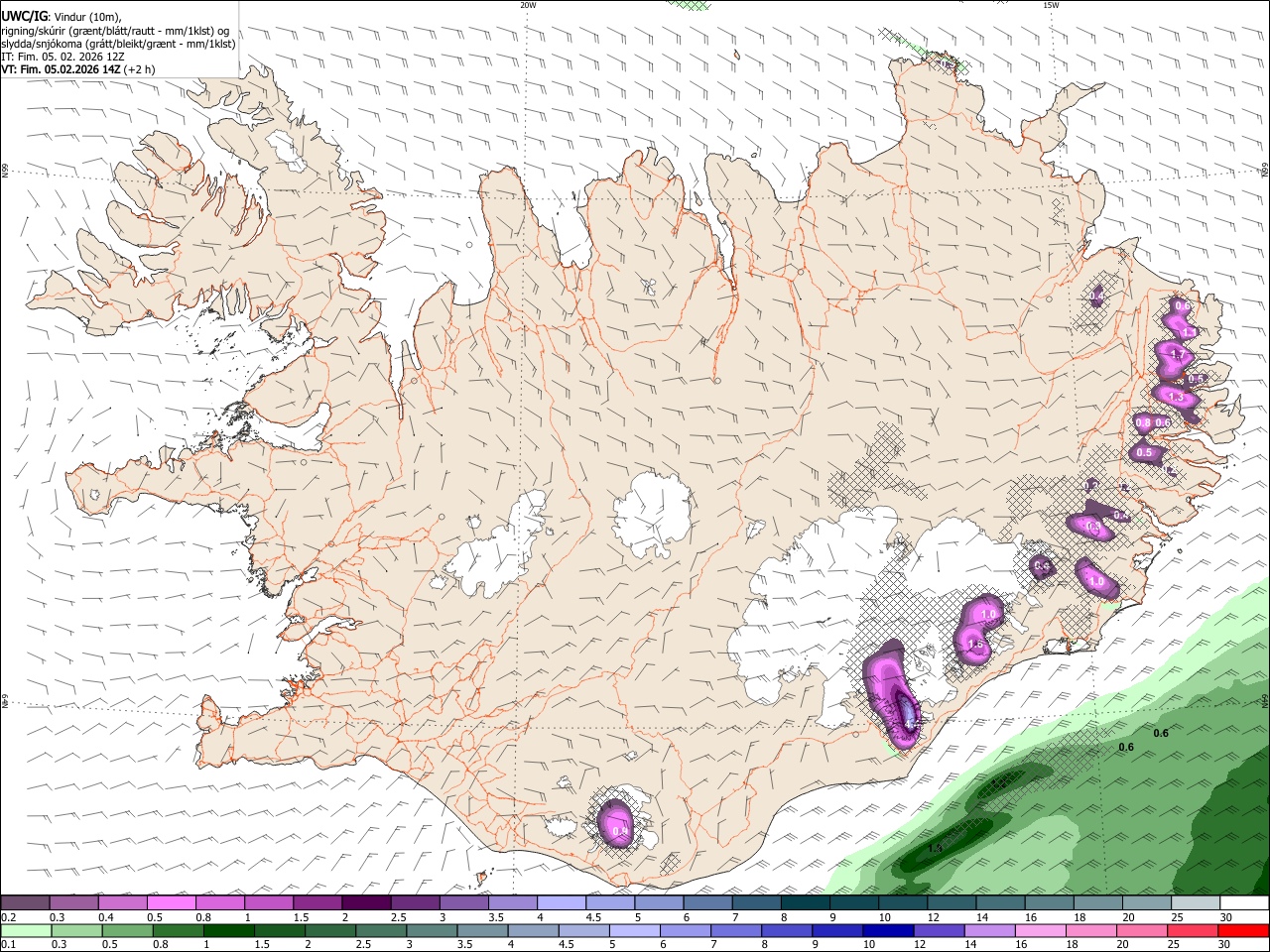
Task: Select the bright pink 0.5–0.8 snow legend swatch
Action: [x=171, y=903]
